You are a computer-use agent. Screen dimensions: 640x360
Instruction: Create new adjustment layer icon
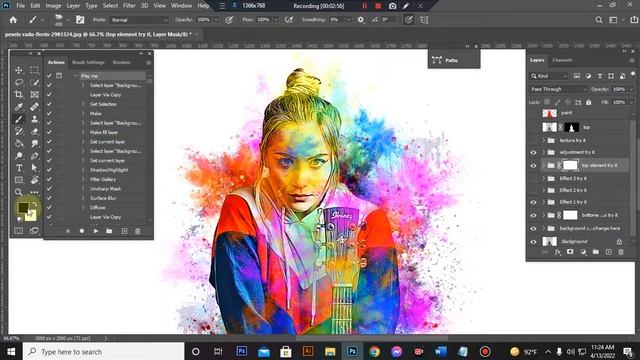click(x=583, y=252)
